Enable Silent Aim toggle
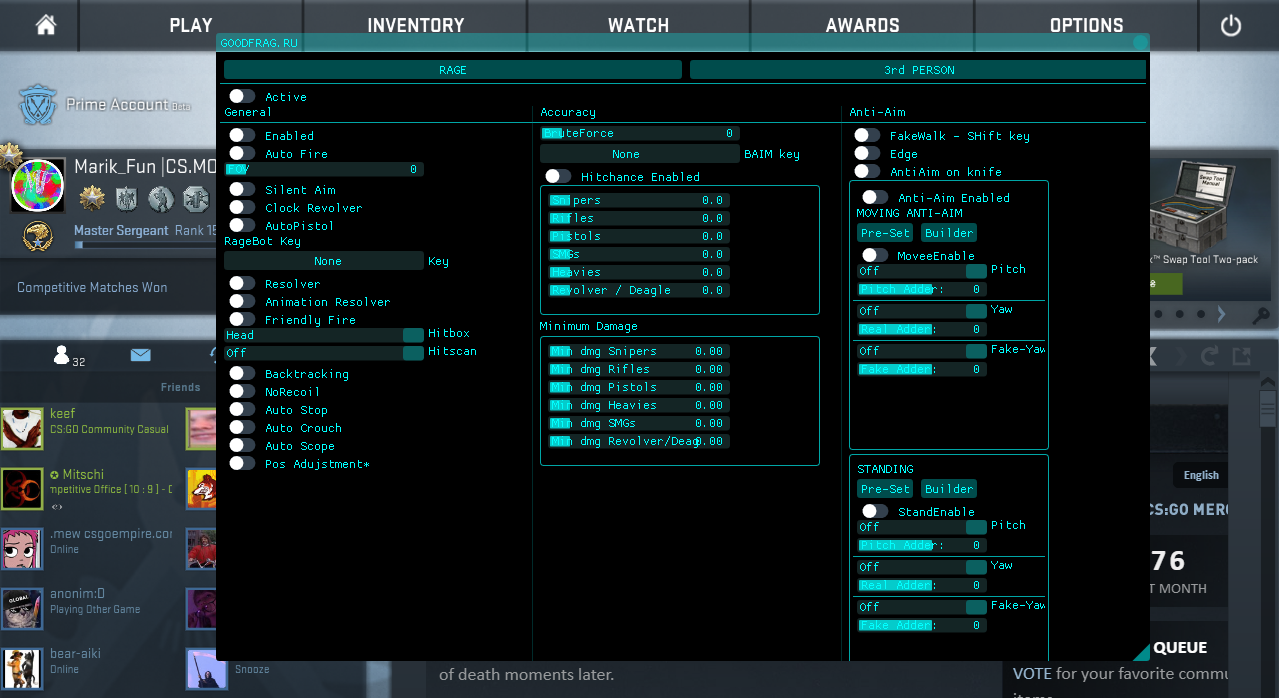Viewport: 1279px width, 698px height. point(242,189)
